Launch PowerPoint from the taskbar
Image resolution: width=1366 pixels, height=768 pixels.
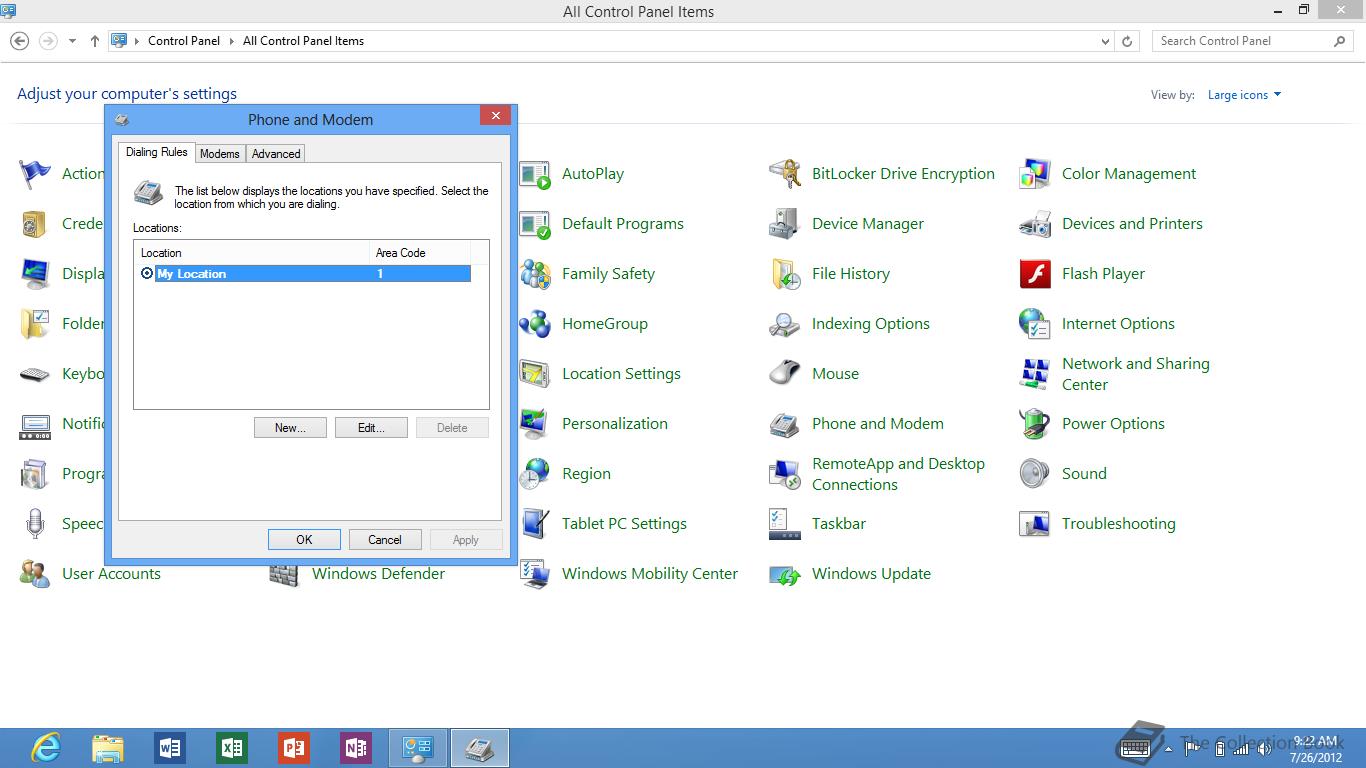[x=294, y=748]
